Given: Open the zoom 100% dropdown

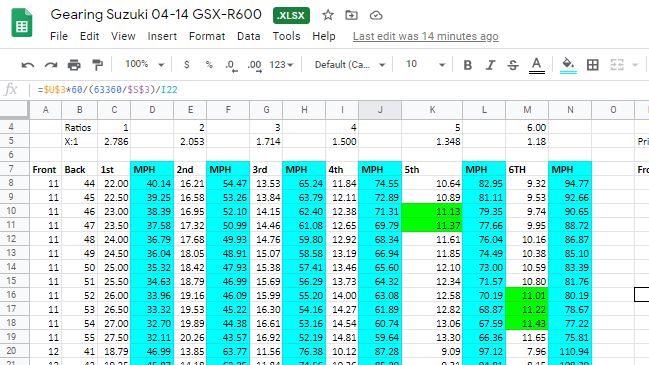Looking at the screenshot, I should 144,65.
